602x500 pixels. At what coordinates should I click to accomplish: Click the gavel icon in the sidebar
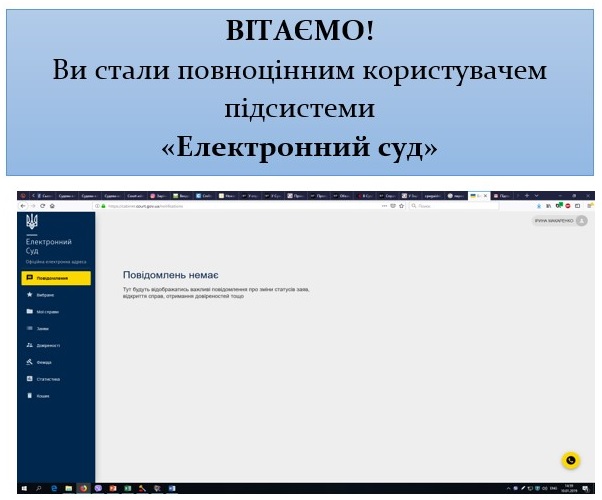click(30, 362)
